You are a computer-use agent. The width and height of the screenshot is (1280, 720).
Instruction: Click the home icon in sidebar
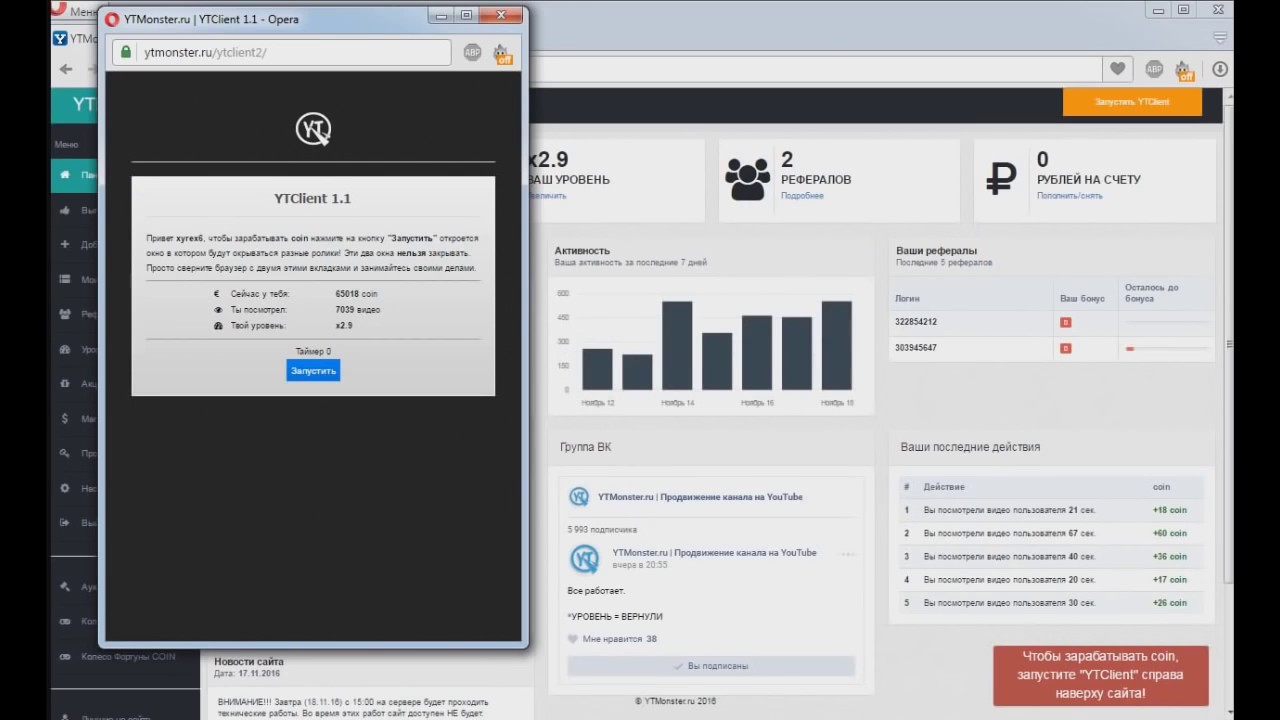64,175
